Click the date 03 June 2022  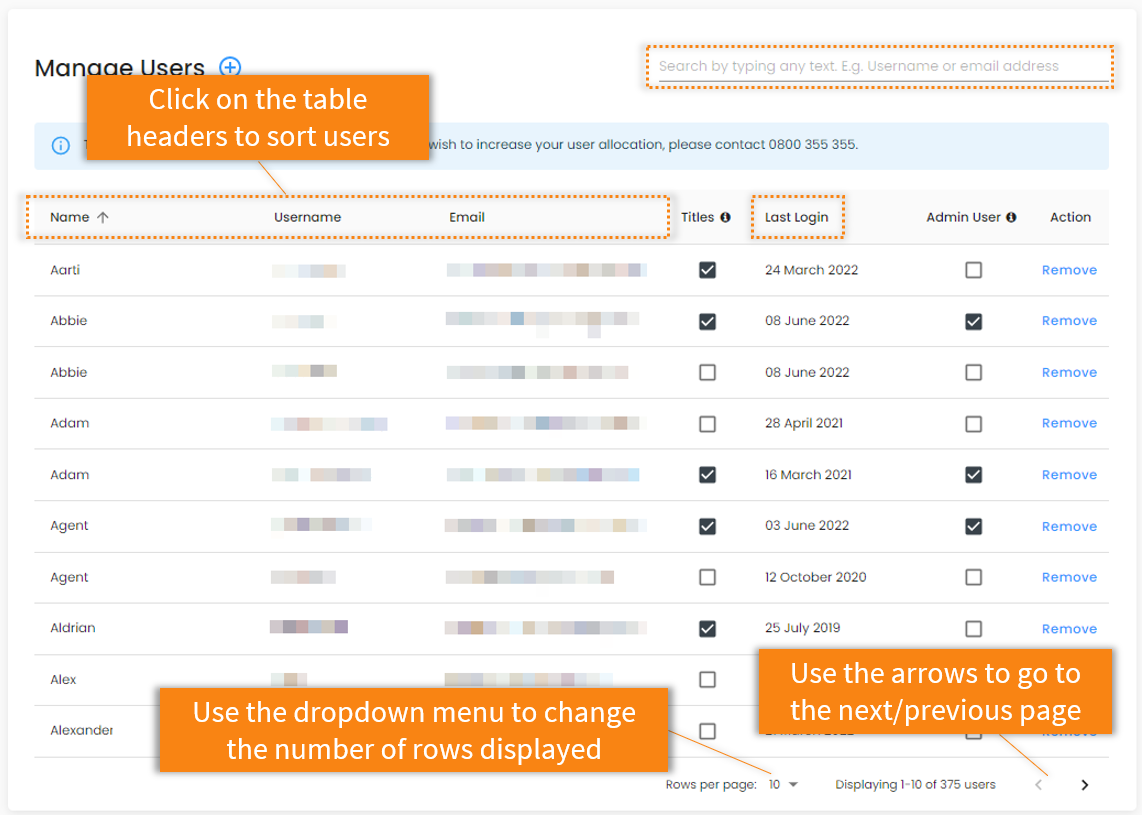807,526
